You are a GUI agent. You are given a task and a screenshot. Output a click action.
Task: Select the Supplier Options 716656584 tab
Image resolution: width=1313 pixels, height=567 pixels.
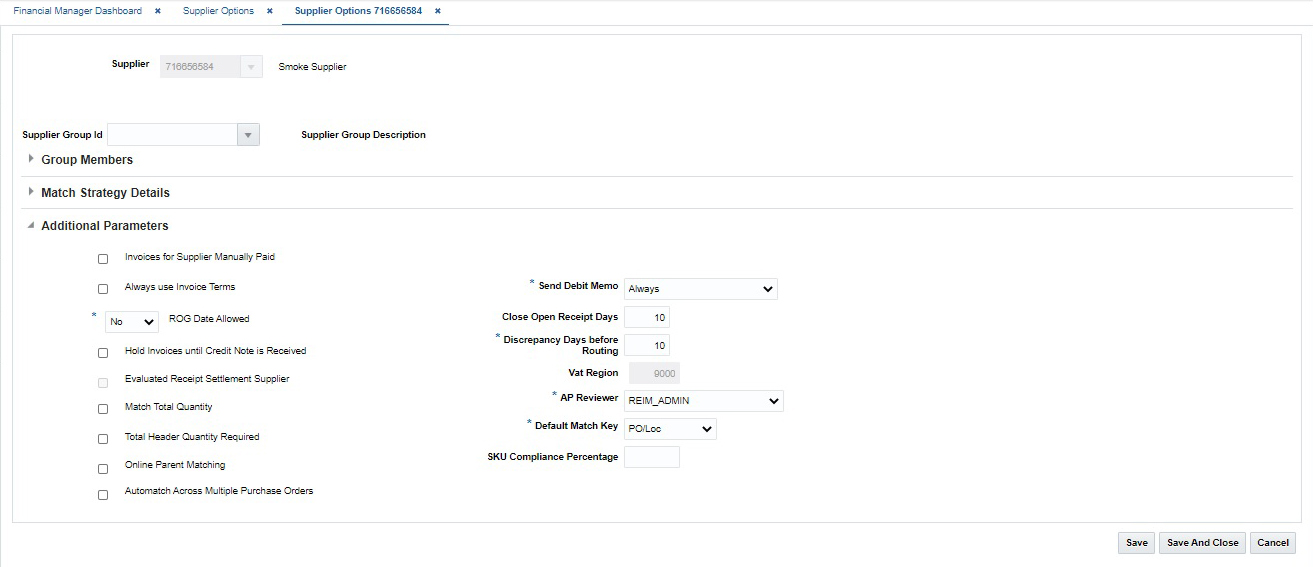click(x=358, y=11)
